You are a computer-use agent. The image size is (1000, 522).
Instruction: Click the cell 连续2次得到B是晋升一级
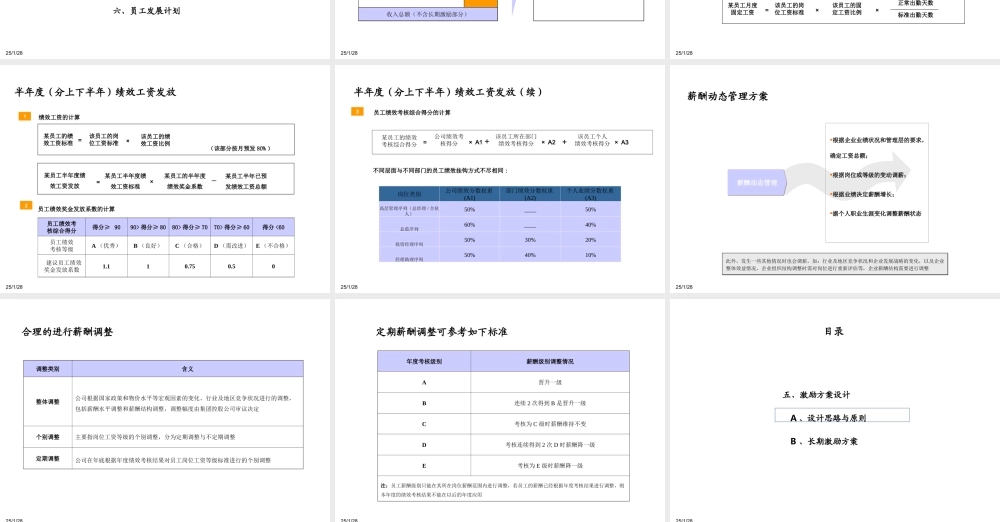click(550, 403)
